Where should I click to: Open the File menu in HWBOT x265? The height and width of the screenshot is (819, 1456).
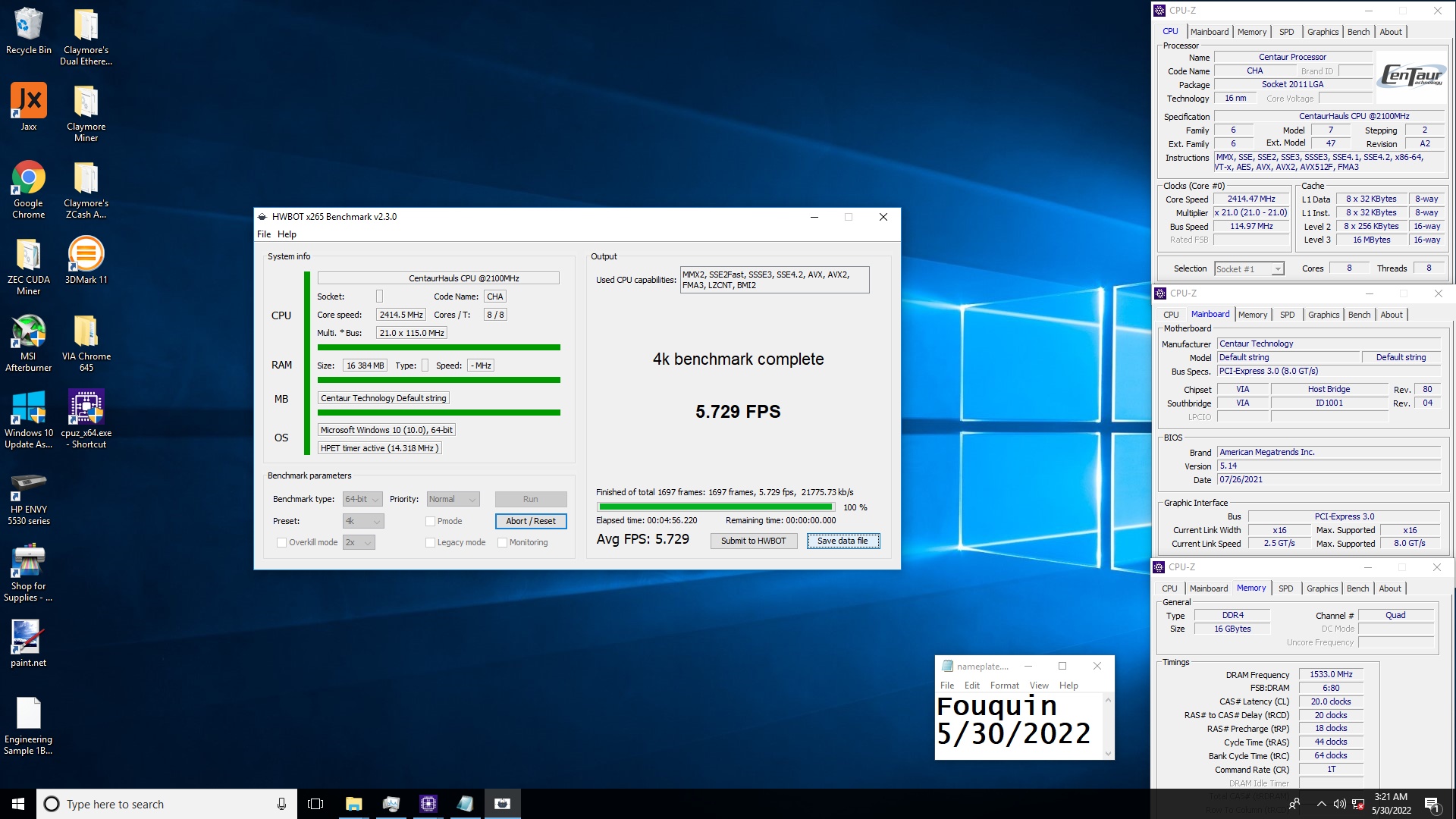(x=263, y=234)
